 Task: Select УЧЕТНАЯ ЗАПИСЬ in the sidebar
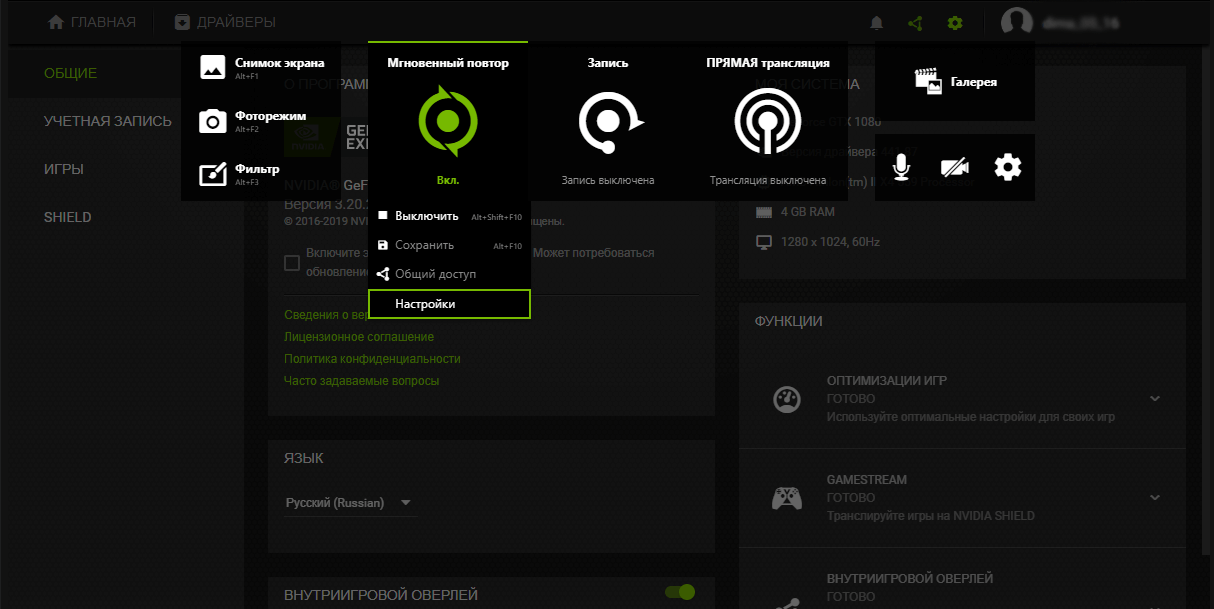[108, 121]
